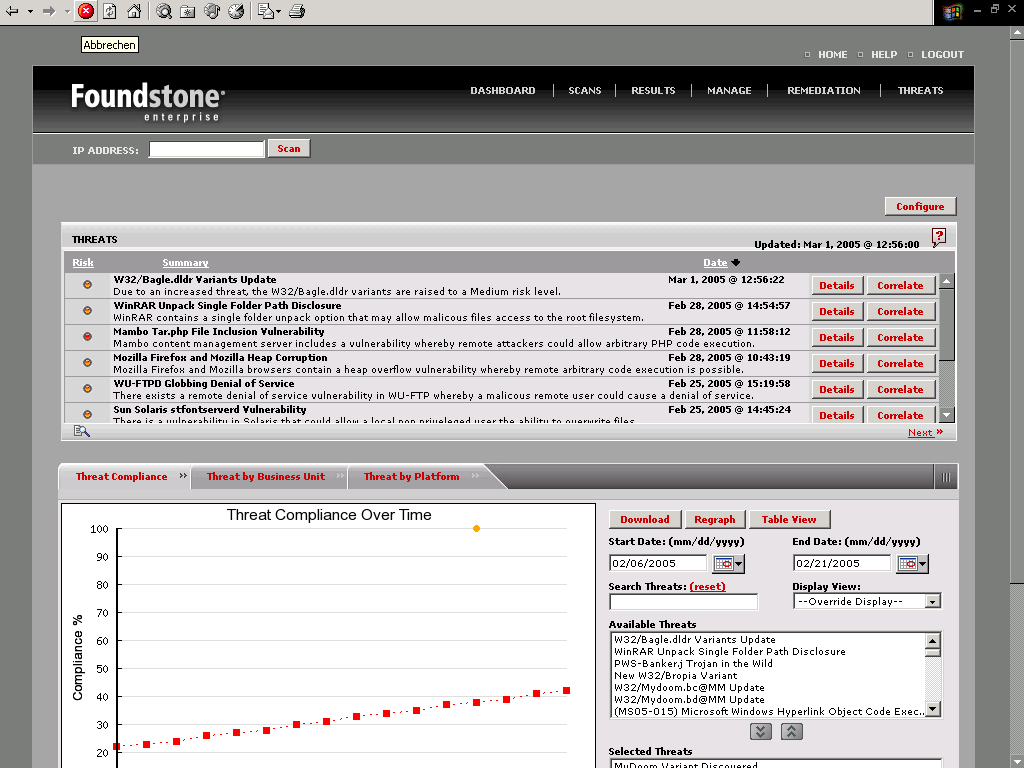1024x768 pixels.
Task: Click threats list scrollbar down arrow
Action: coord(947,415)
